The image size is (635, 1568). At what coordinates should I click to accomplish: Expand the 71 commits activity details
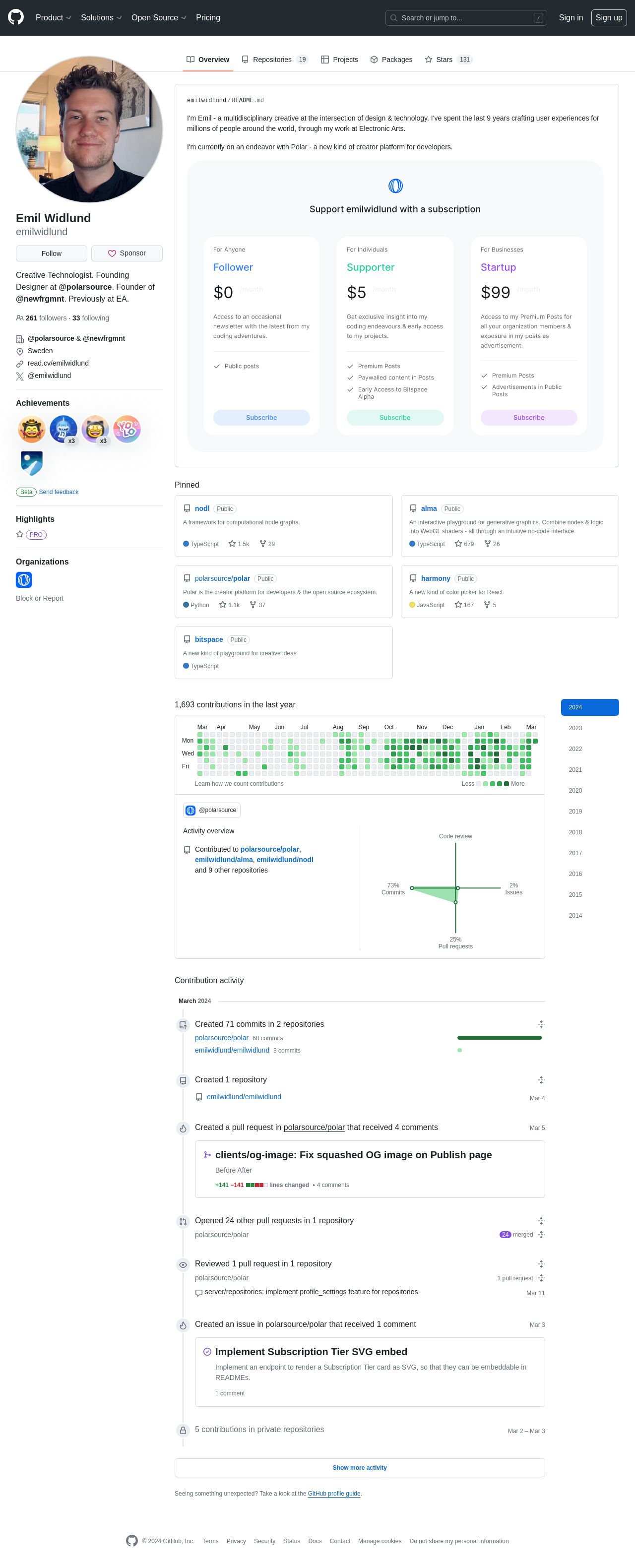click(541, 1024)
